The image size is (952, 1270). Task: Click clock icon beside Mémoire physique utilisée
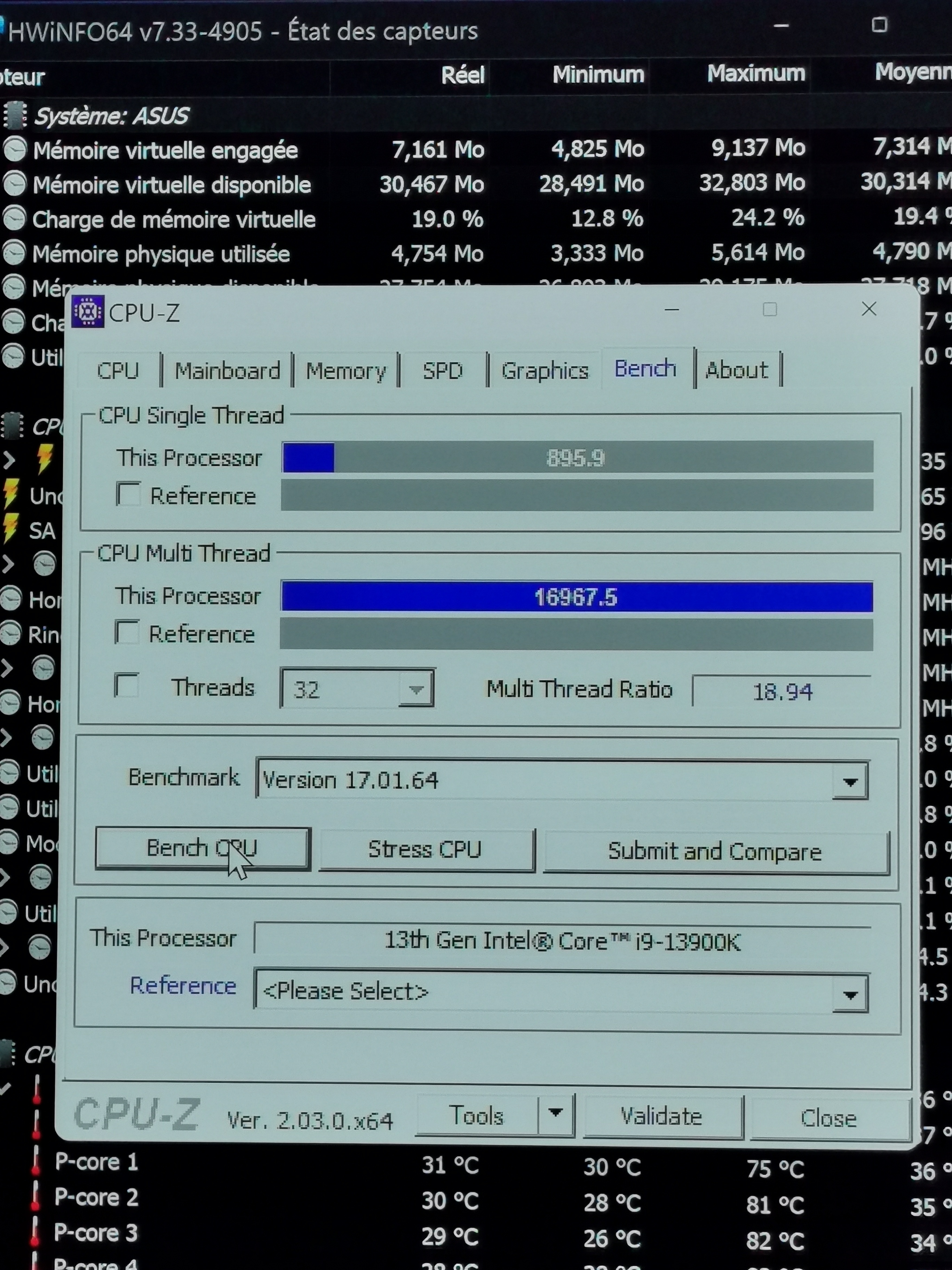tap(14, 253)
